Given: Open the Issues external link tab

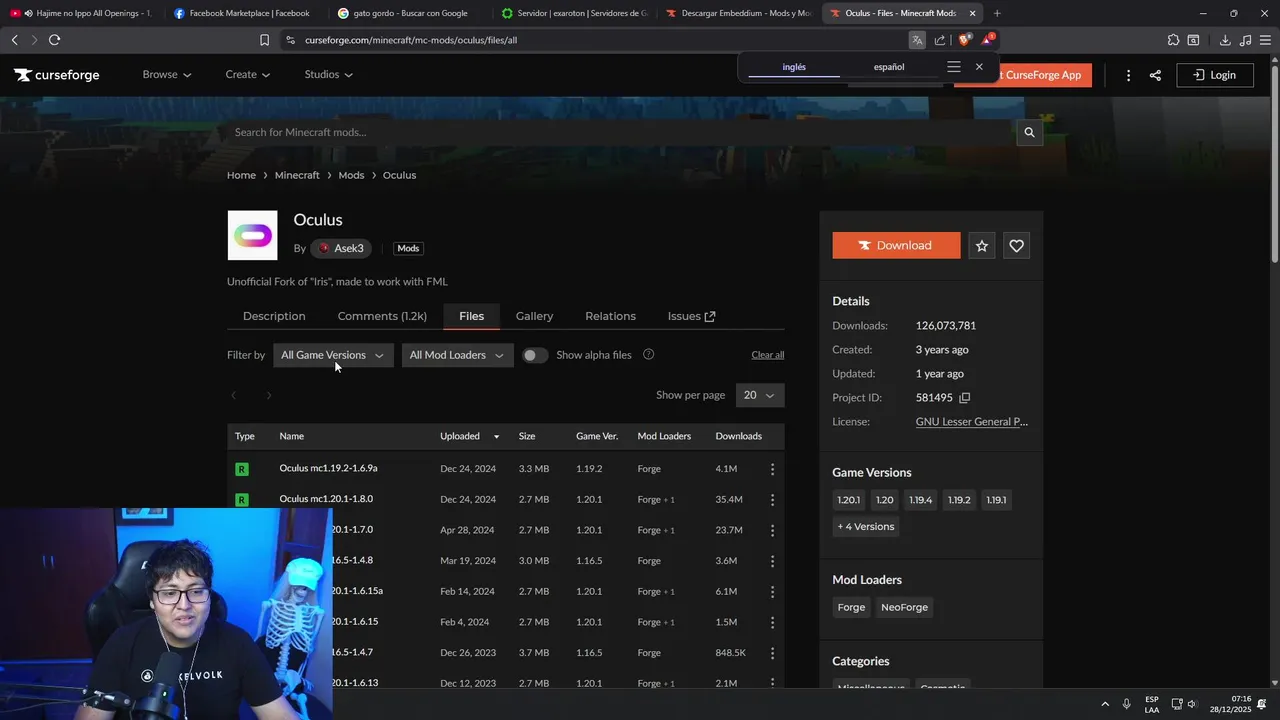Looking at the screenshot, I should 691,316.
